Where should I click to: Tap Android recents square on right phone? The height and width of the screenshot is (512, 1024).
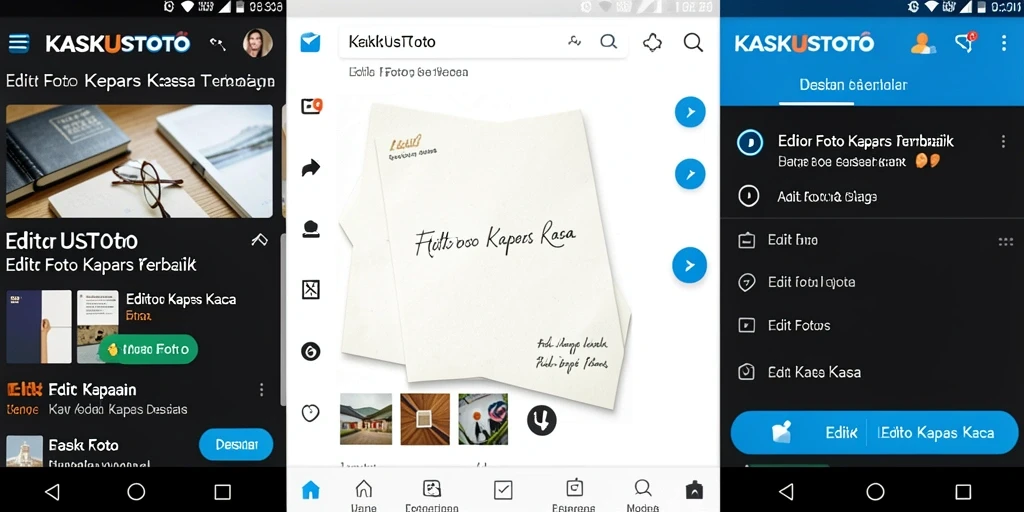coord(963,491)
